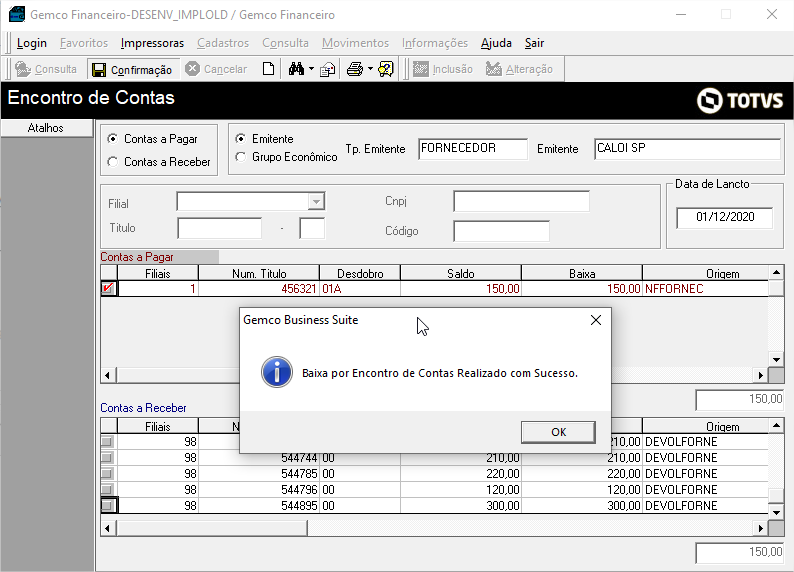794x572 pixels.
Task: Click the TOTVS logo
Action: coord(740,100)
